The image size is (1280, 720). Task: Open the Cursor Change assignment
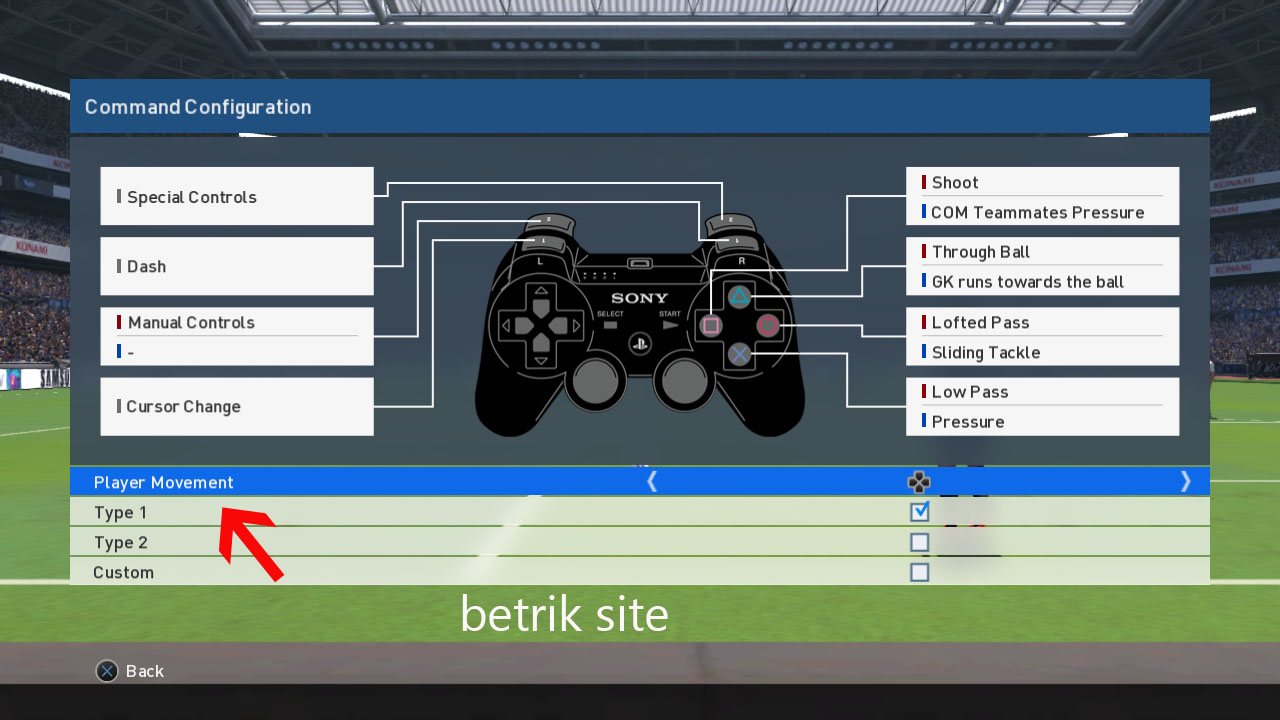pos(237,406)
